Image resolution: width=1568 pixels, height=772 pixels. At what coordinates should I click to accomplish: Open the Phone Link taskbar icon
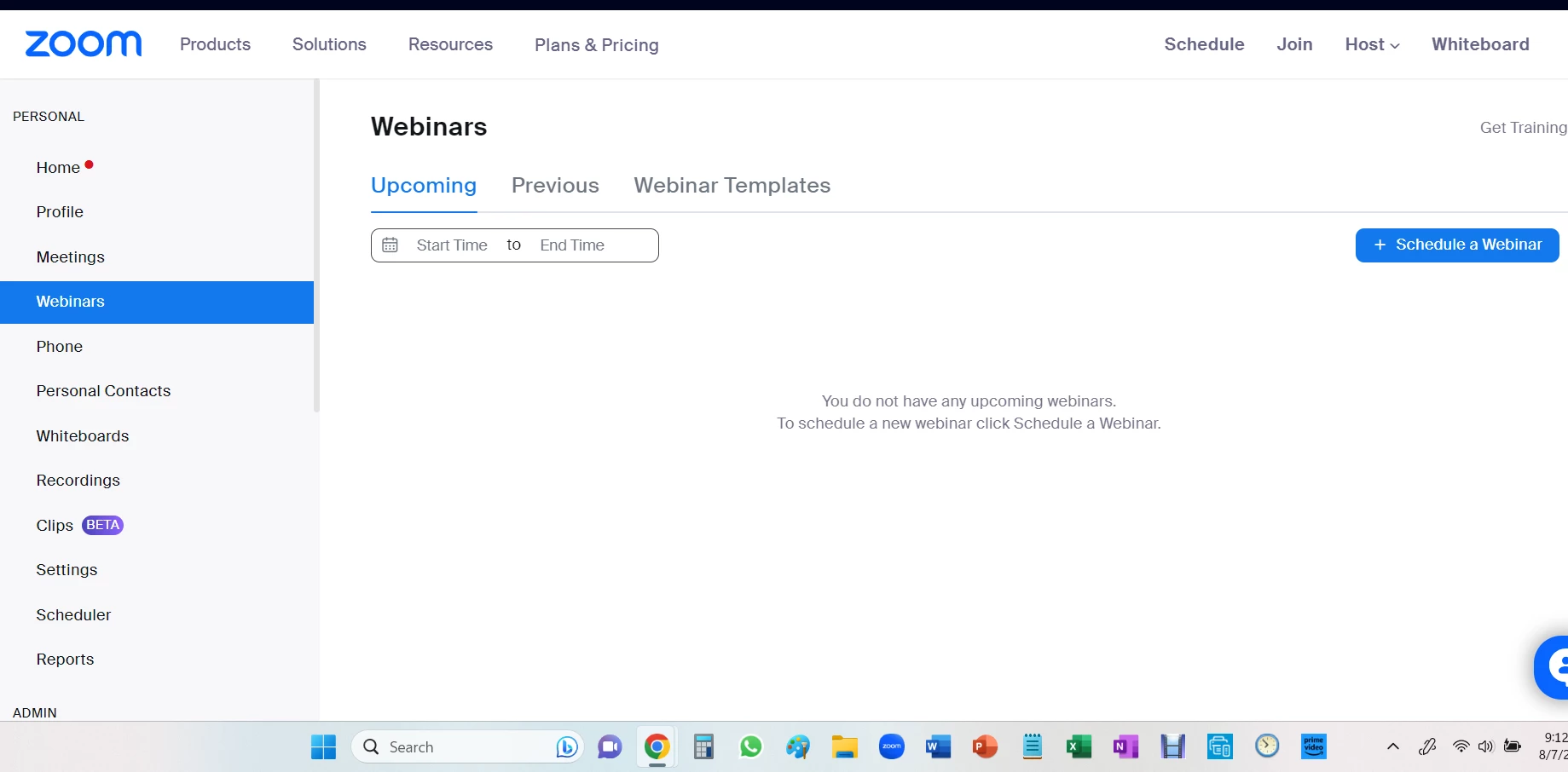1220,747
